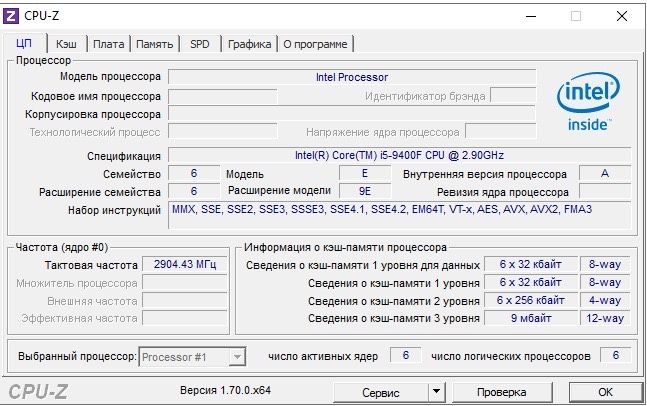The image size is (647, 406).
Task: Open the Processor #1 selection dropdown
Action: 192,357
